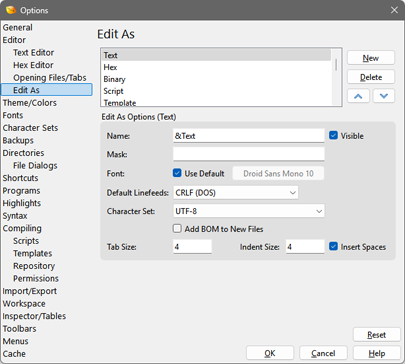The width and height of the screenshot is (405, 364).
Task: Open Toolbars options
Action: click(x=19, y=329)
